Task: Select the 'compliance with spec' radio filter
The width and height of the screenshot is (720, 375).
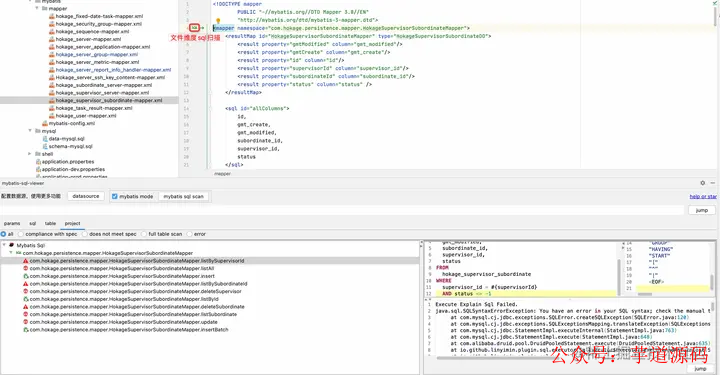Action: coord(21,234)
